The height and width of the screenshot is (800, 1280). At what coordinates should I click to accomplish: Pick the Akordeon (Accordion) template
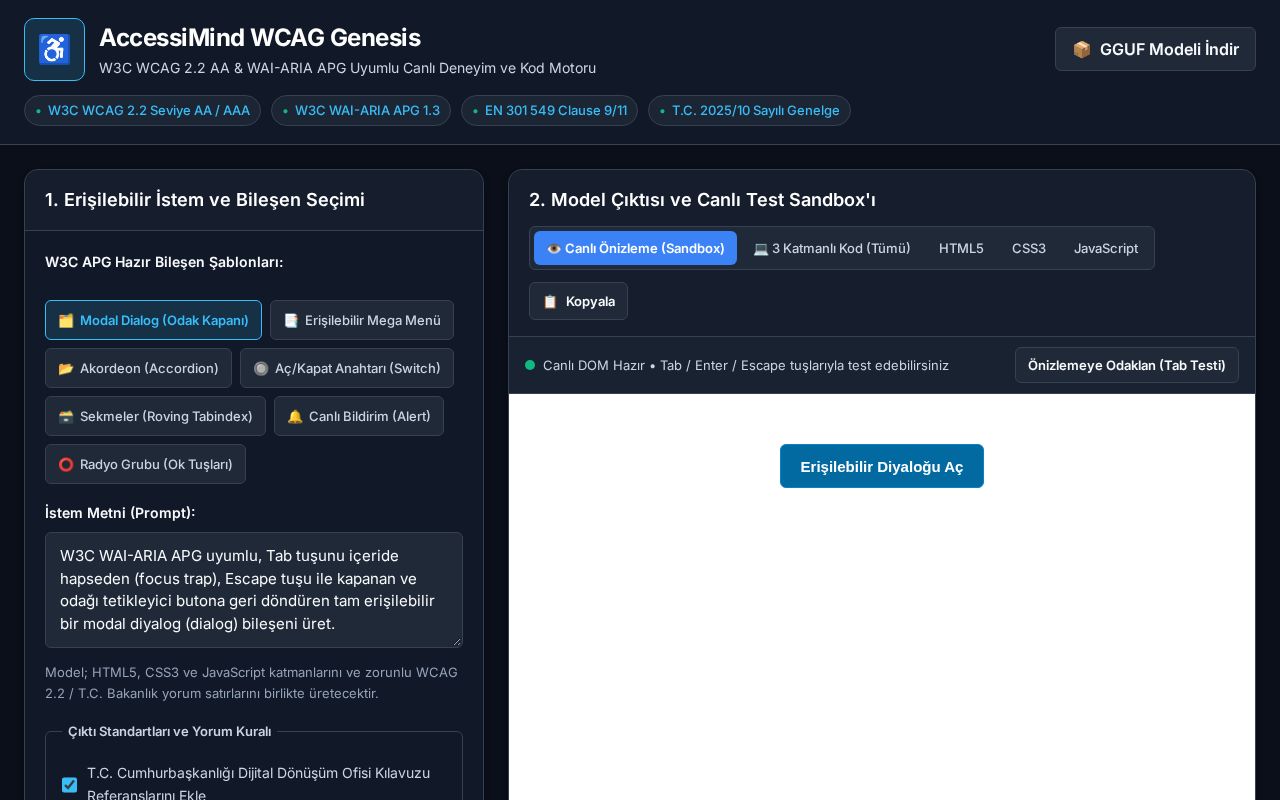[138, 368]
